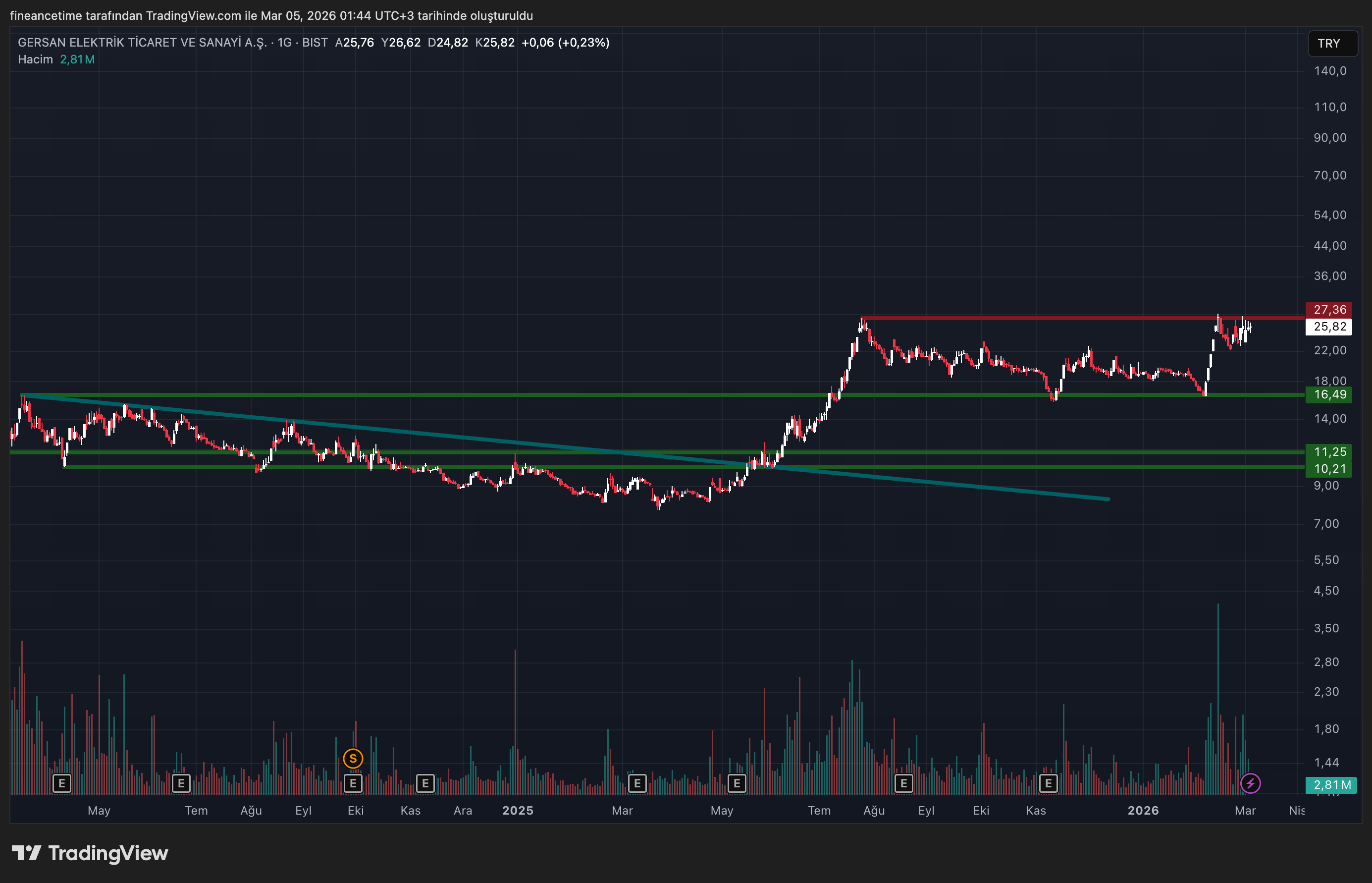Image resolution: width=1372 pixels, height=883 pixels.
Task: Click the earnings marker below May 2024
Action: click(61, 783)
